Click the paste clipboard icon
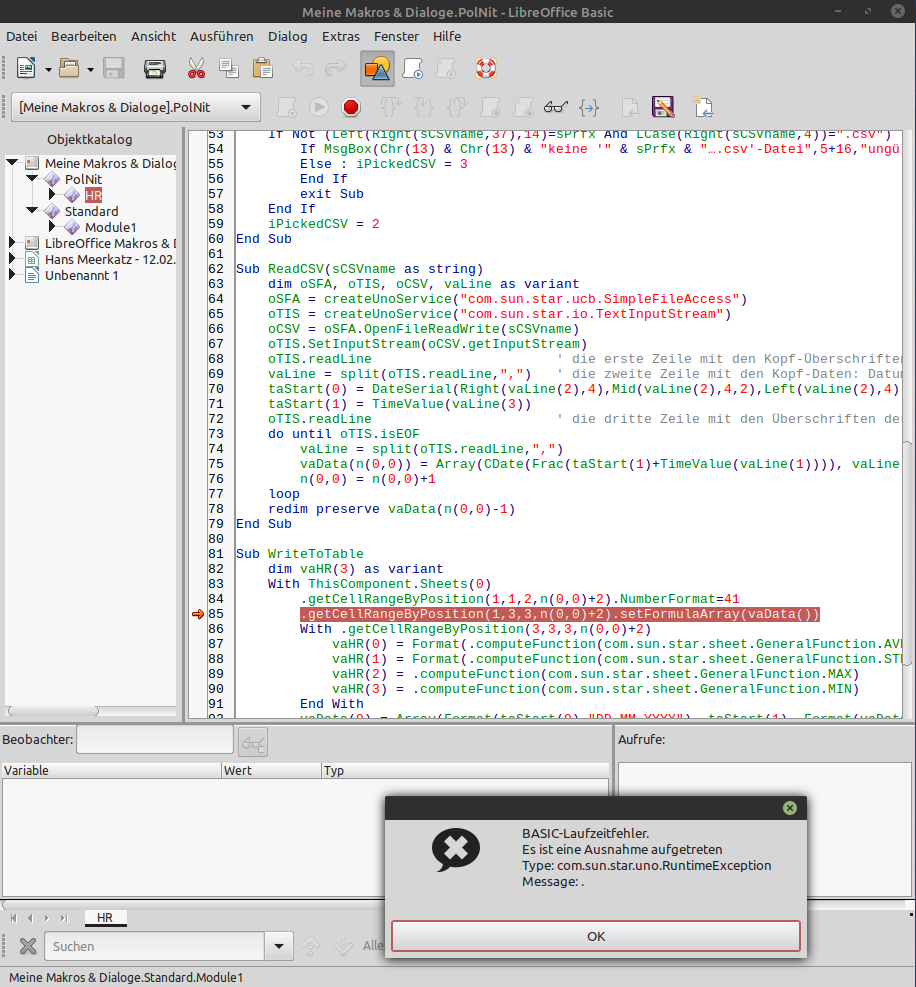 pyautogui.click(x=263, y=68)
